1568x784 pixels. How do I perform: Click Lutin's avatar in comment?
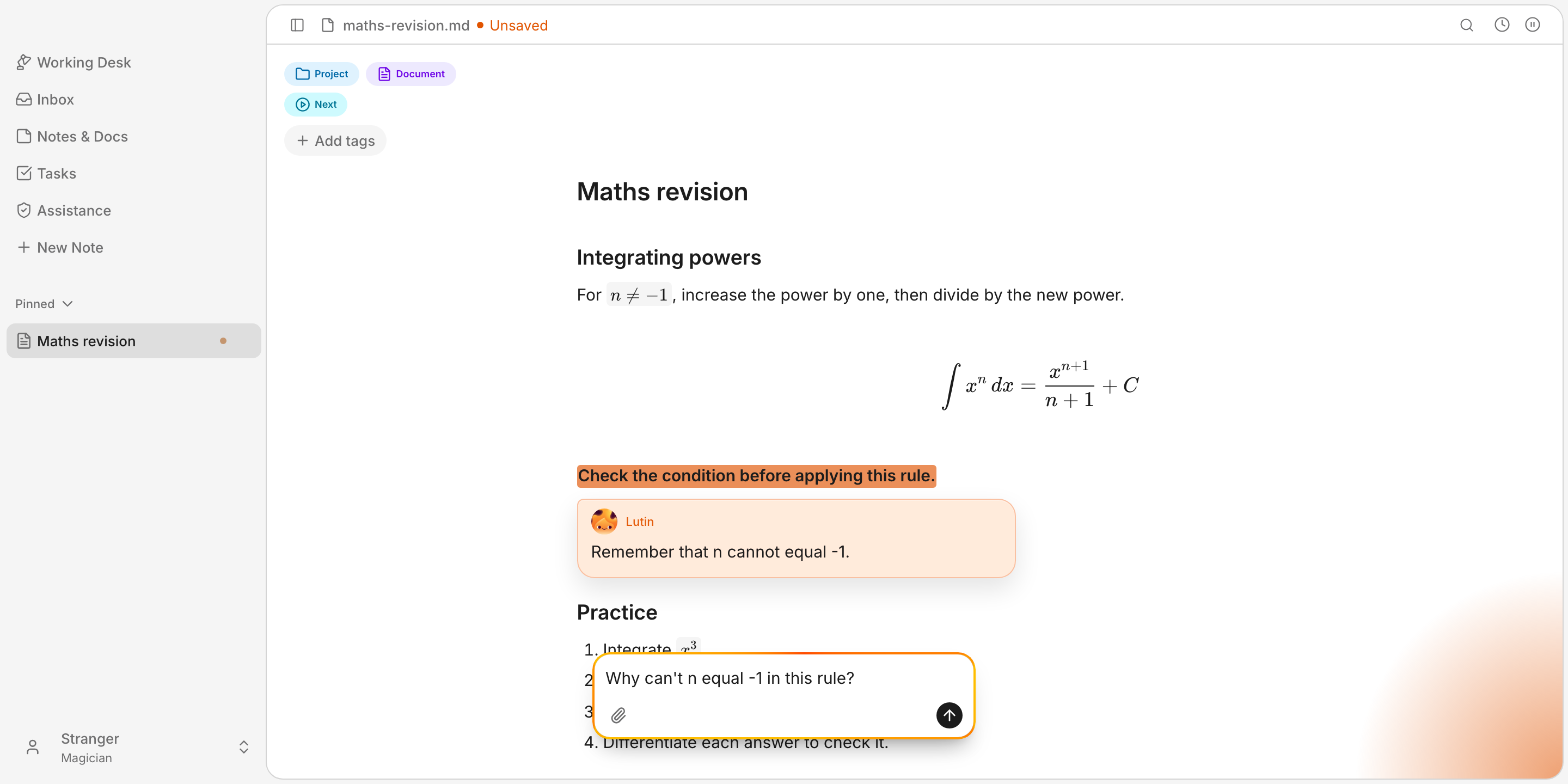tap(604, 522)
